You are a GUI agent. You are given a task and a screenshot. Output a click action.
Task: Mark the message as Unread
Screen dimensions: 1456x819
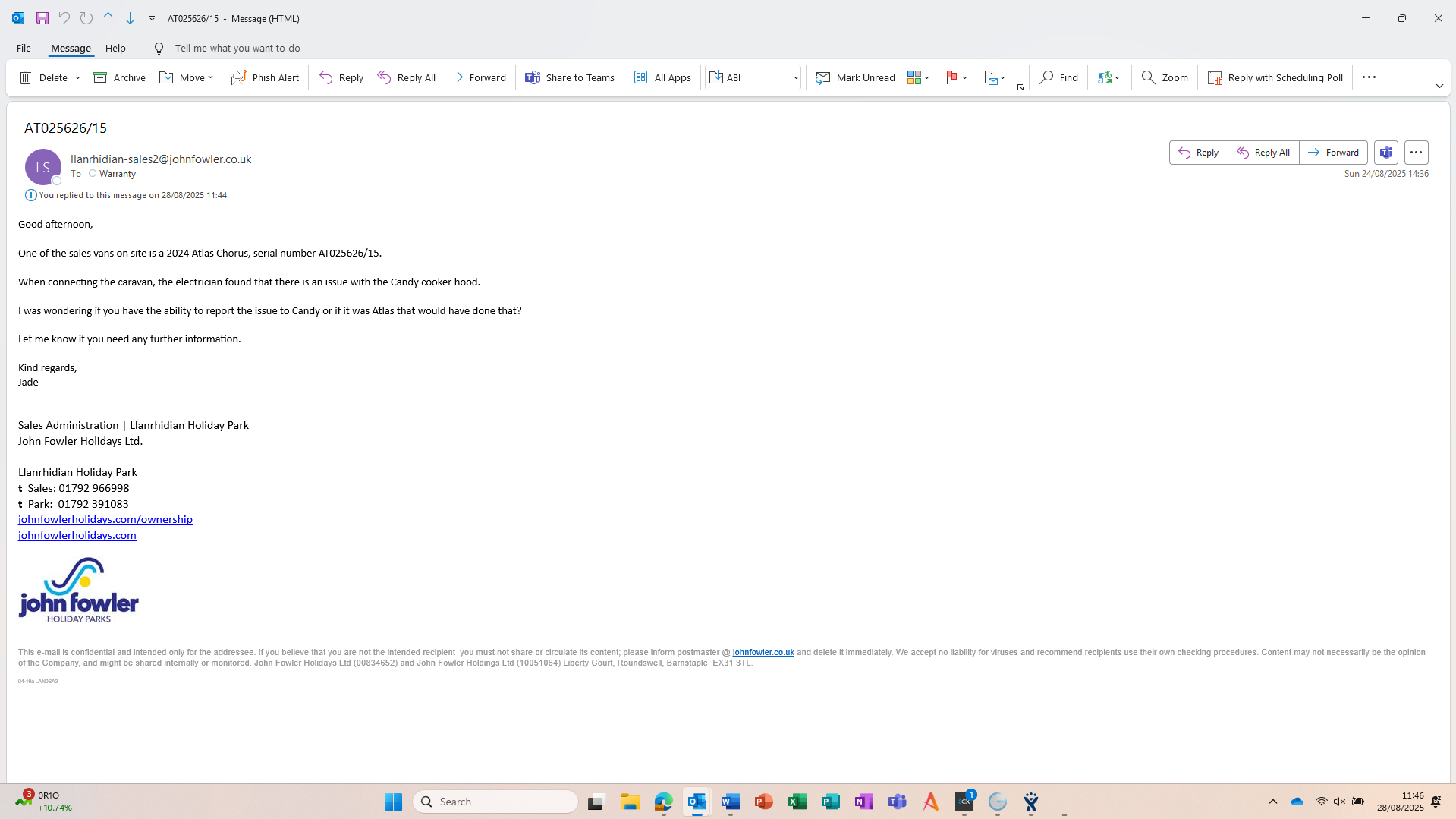coord(855,77)
